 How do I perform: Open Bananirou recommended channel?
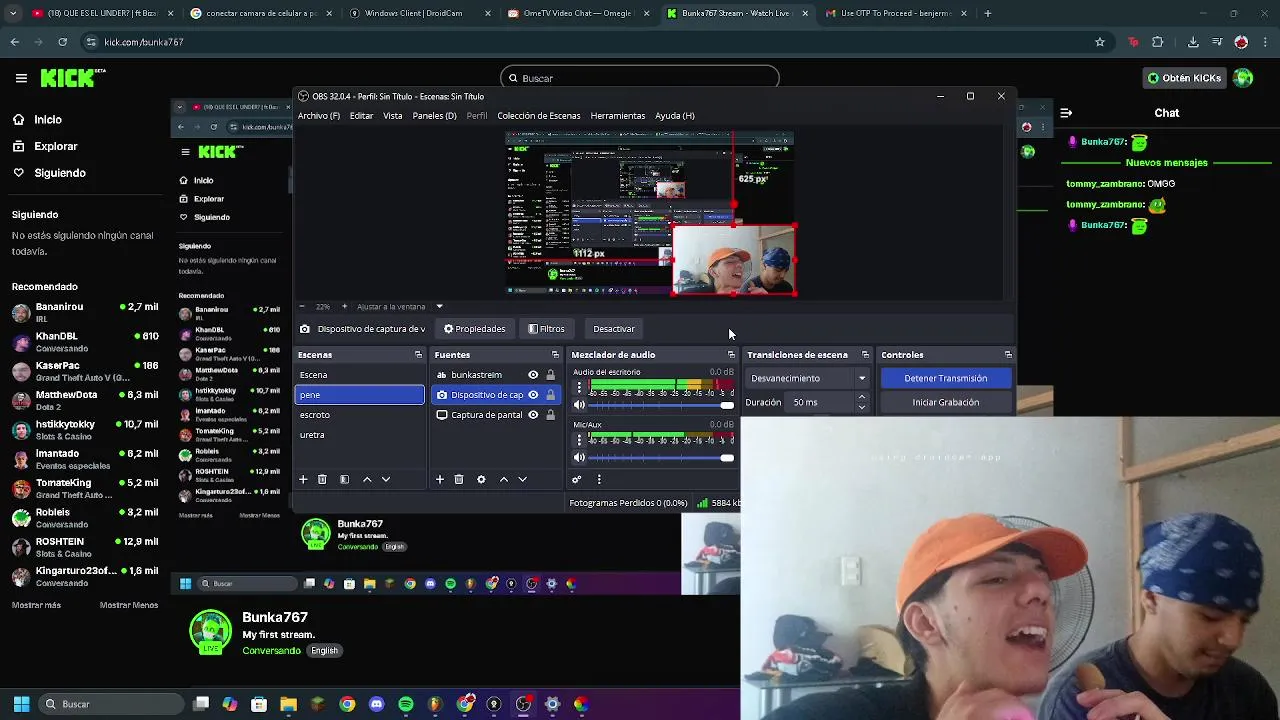[84, 313]
